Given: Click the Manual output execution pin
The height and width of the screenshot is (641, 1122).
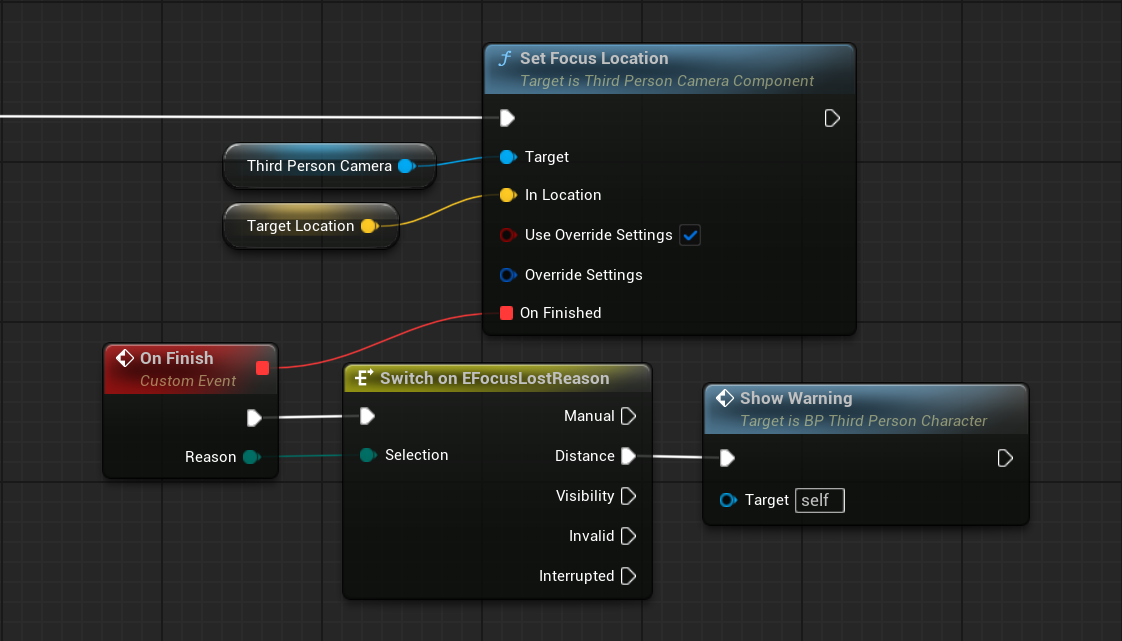Looking at the screenshot, I should (x=628, y=416).
